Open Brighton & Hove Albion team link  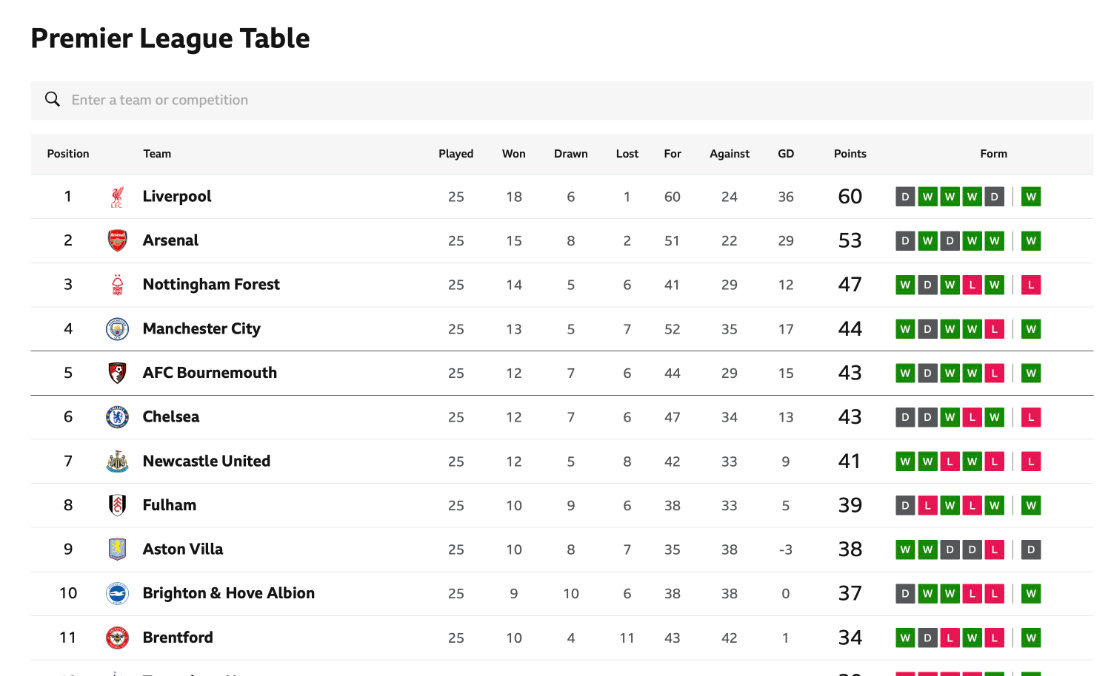click(228, 593)
